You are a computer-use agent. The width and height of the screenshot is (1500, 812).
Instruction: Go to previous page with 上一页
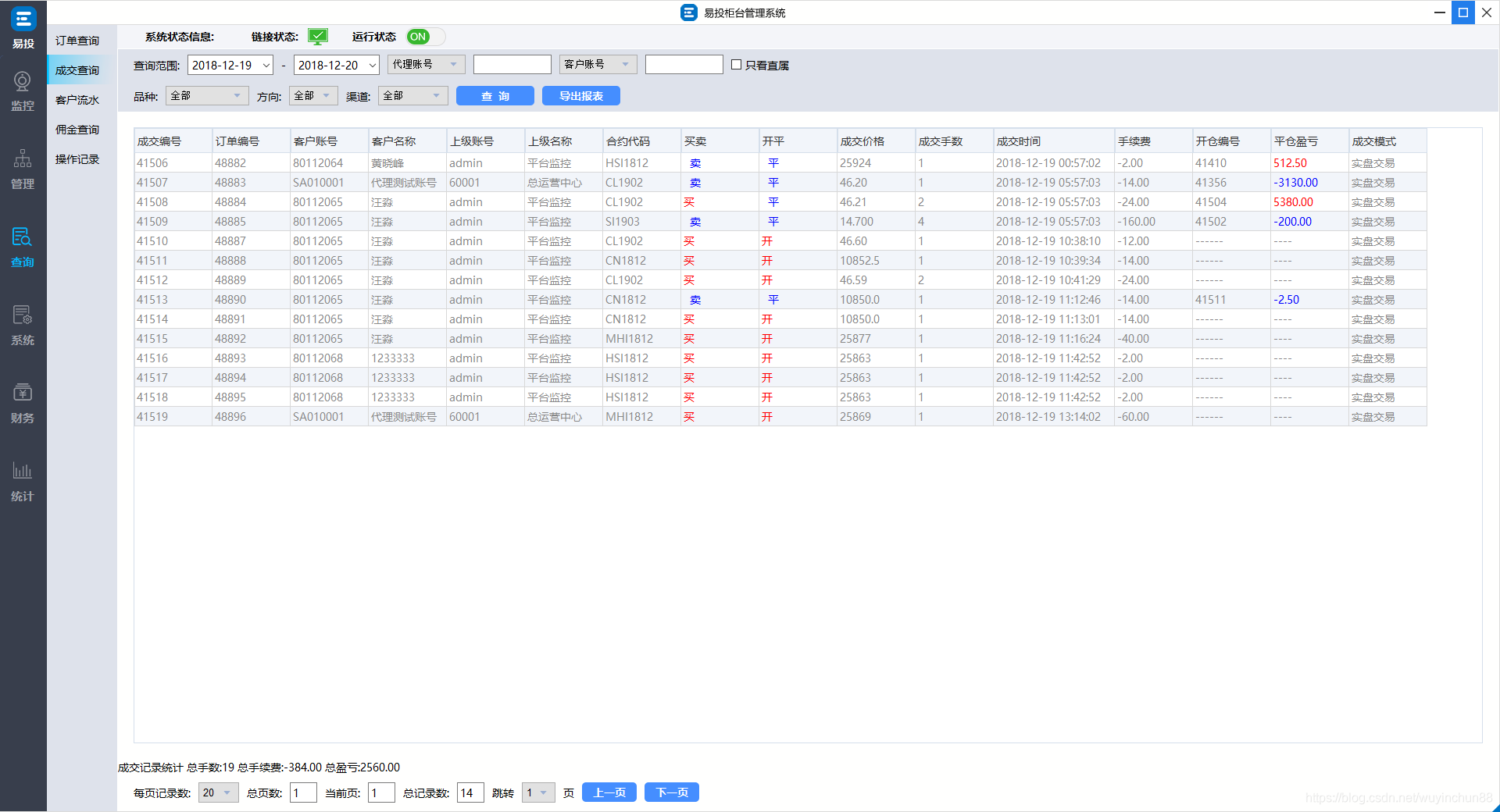(609, 792)
